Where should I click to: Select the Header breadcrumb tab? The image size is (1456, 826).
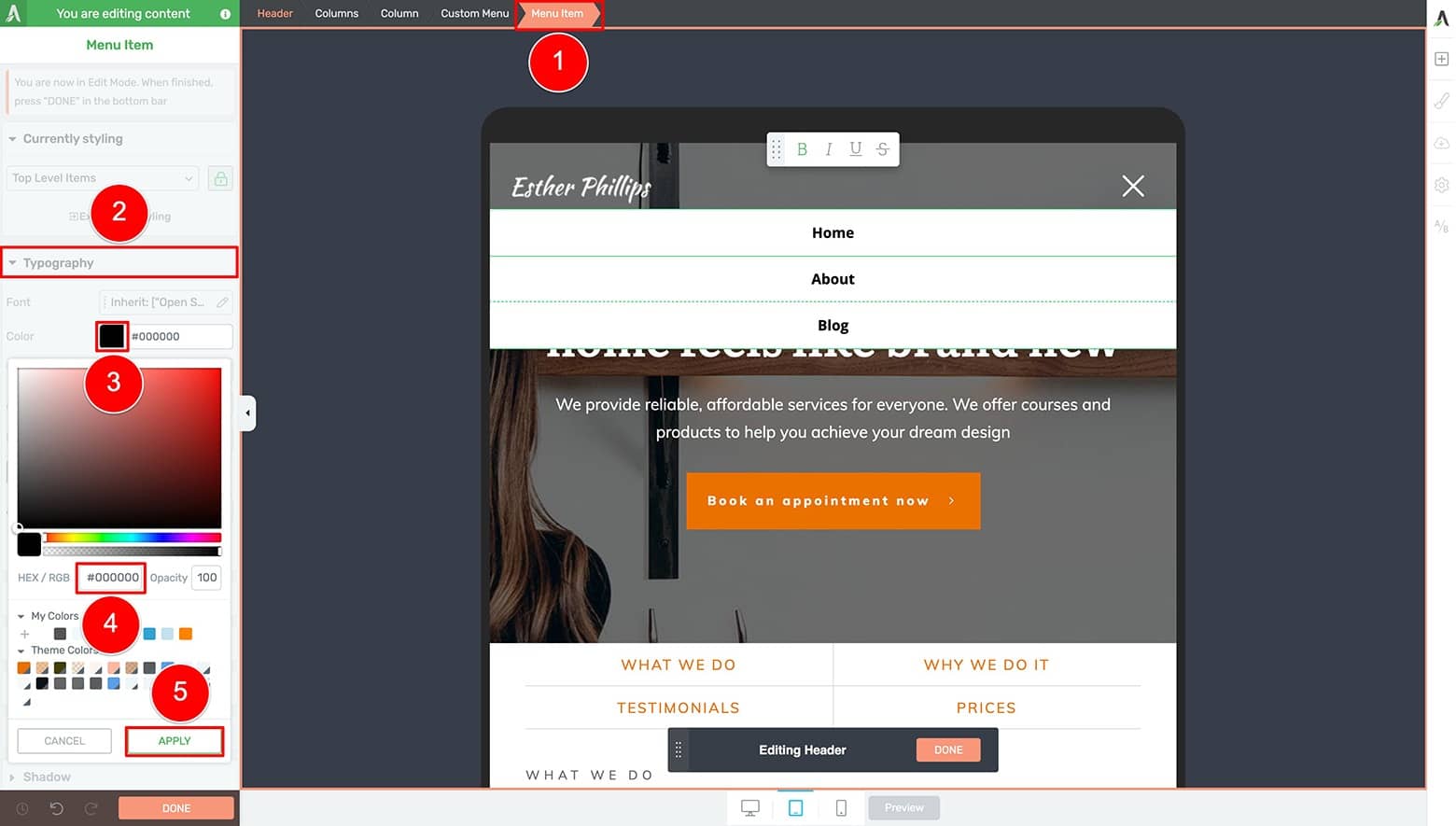[273, 13]
